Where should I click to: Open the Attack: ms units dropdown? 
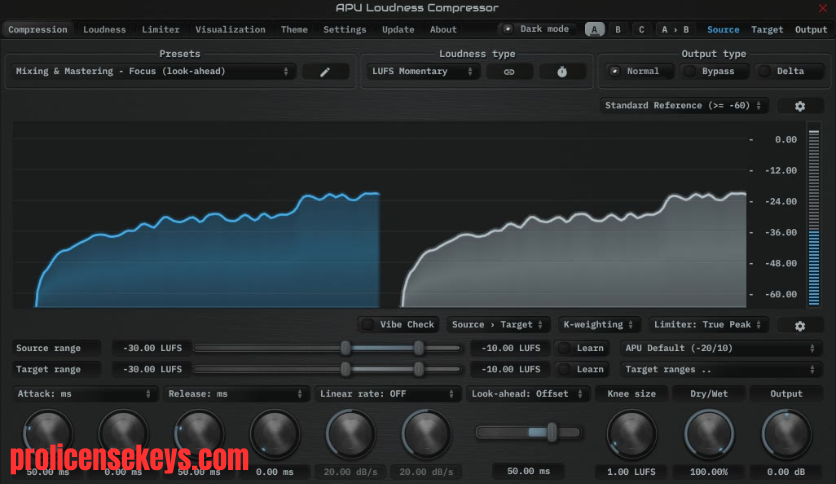(84, 394)
